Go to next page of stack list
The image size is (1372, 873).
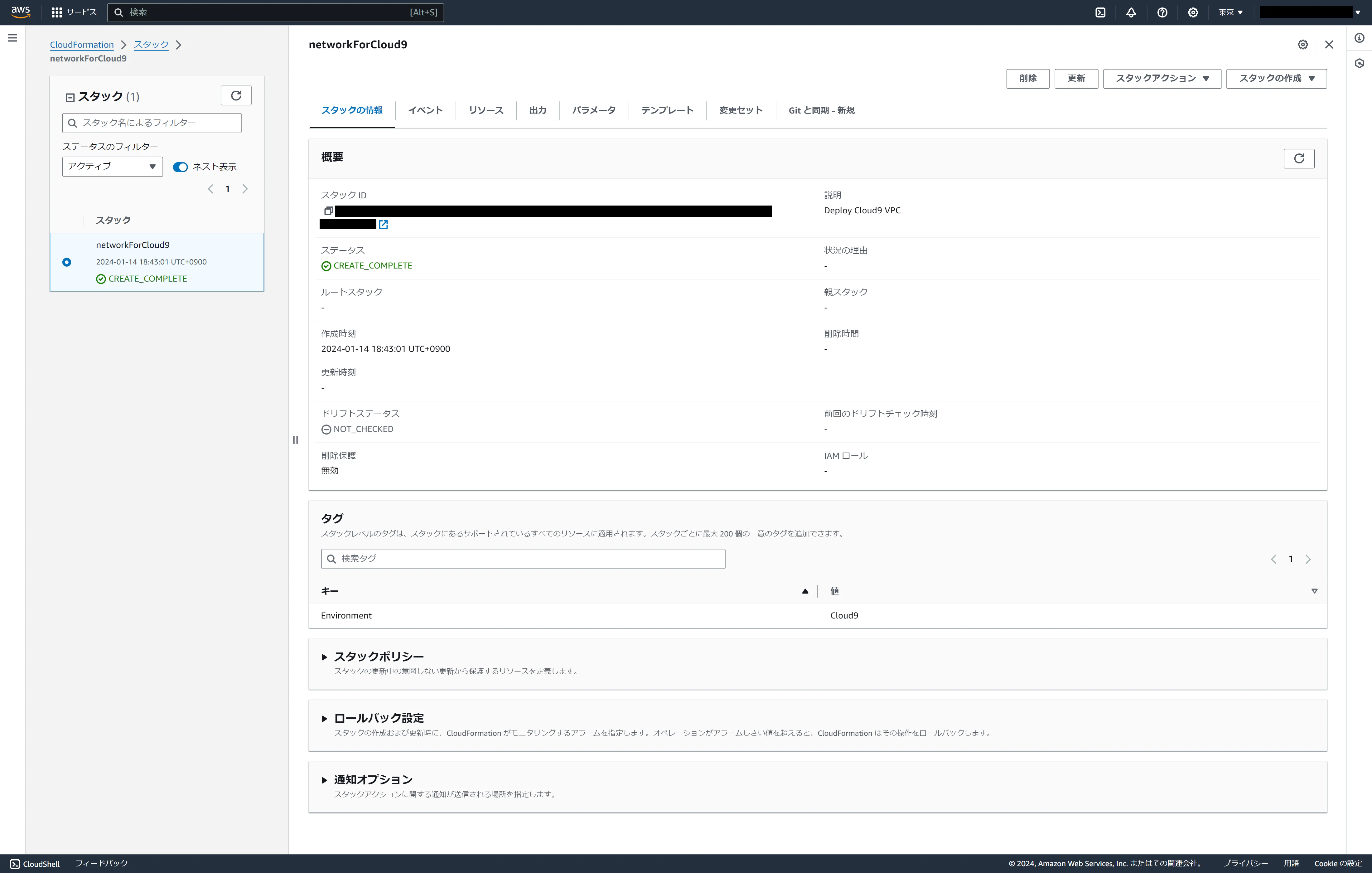[245, 189]
